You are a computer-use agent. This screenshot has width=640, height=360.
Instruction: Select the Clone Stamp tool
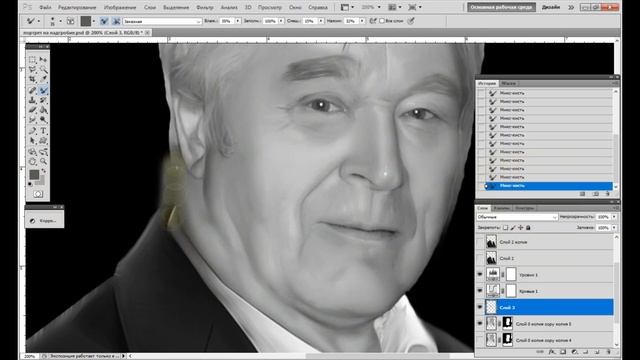(x=33, y=100)
